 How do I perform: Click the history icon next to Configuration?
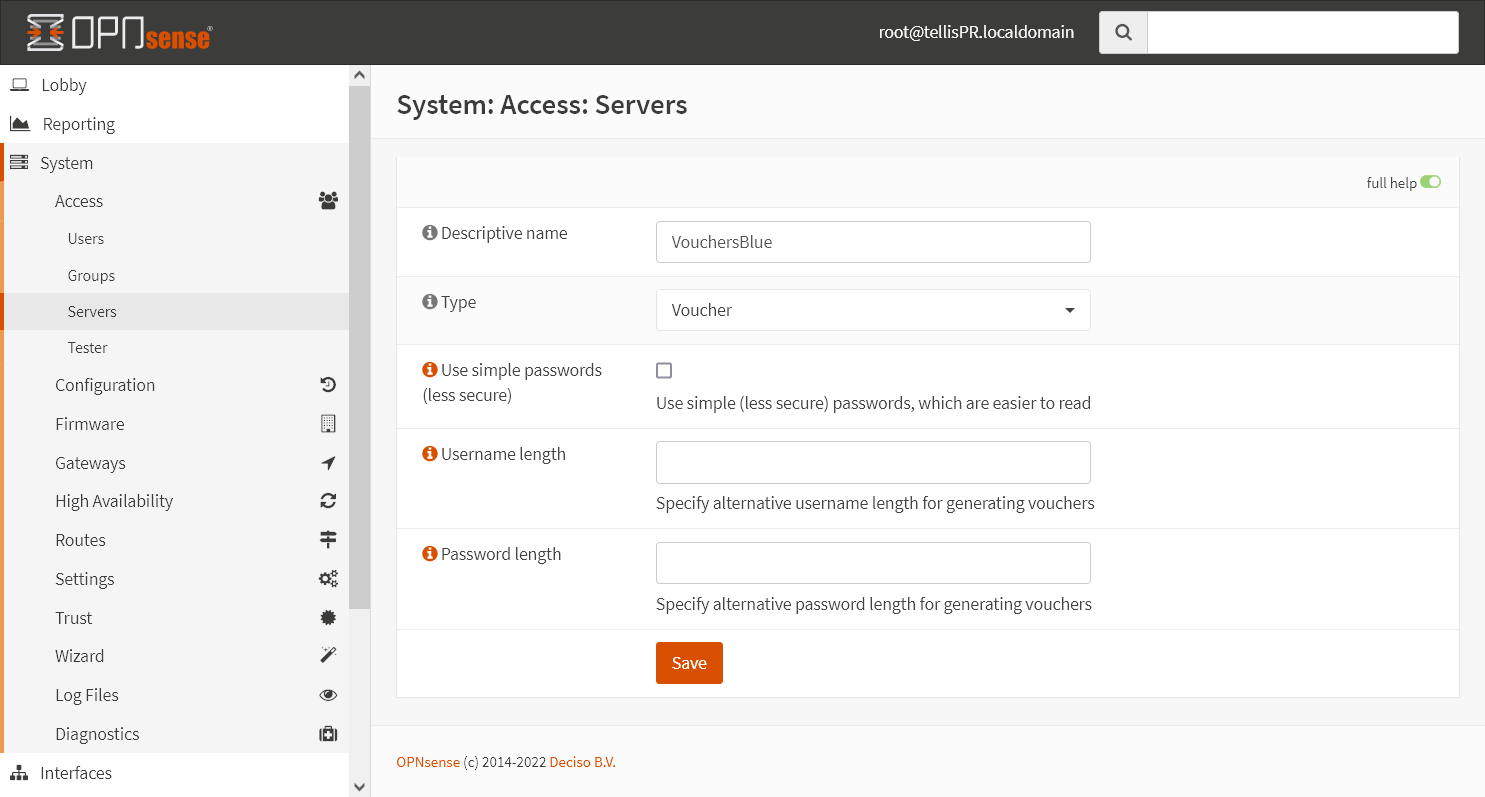click(328, 384)
